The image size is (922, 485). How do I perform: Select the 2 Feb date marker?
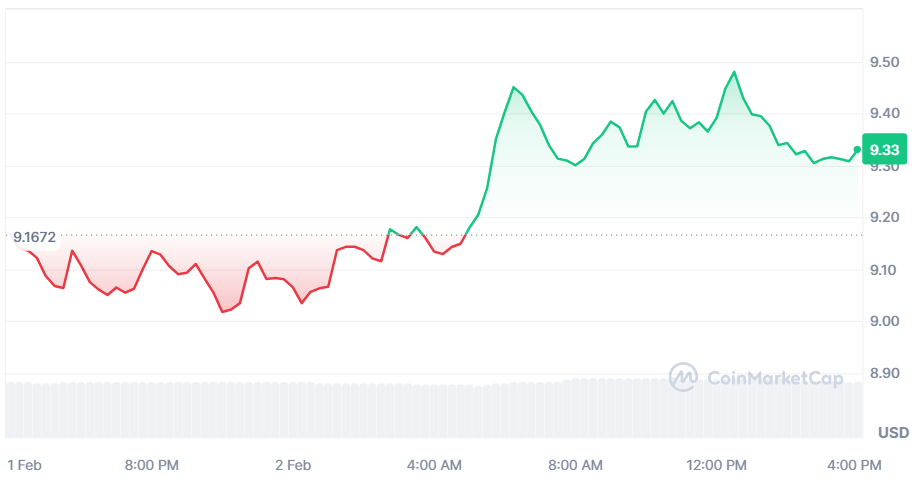click(x=293, y=465)
